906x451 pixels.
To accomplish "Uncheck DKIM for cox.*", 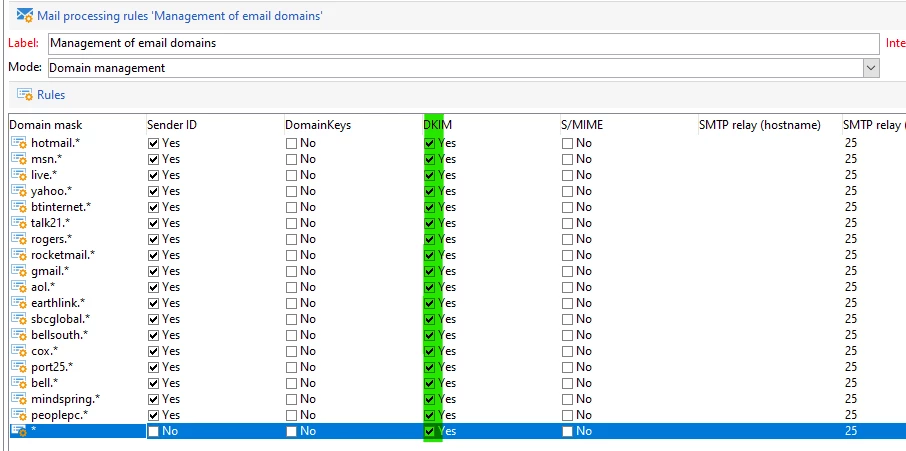I will click(429, 351).
